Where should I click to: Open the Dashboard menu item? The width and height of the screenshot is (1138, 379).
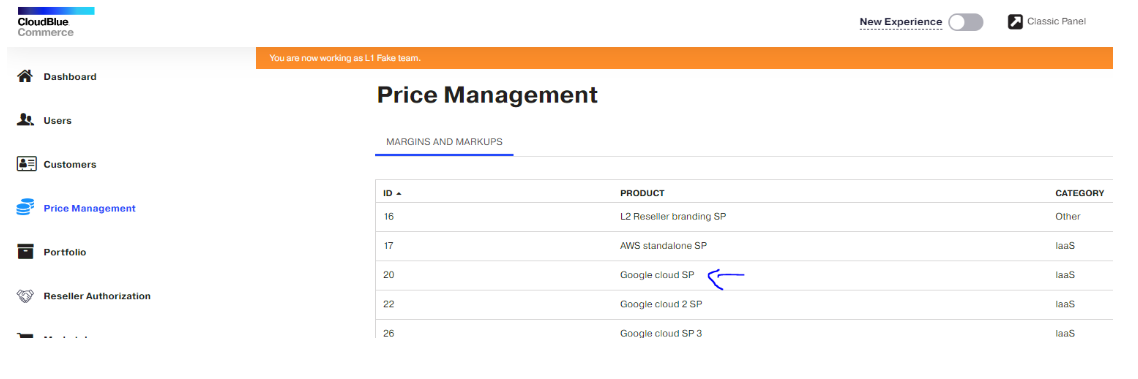70,76
